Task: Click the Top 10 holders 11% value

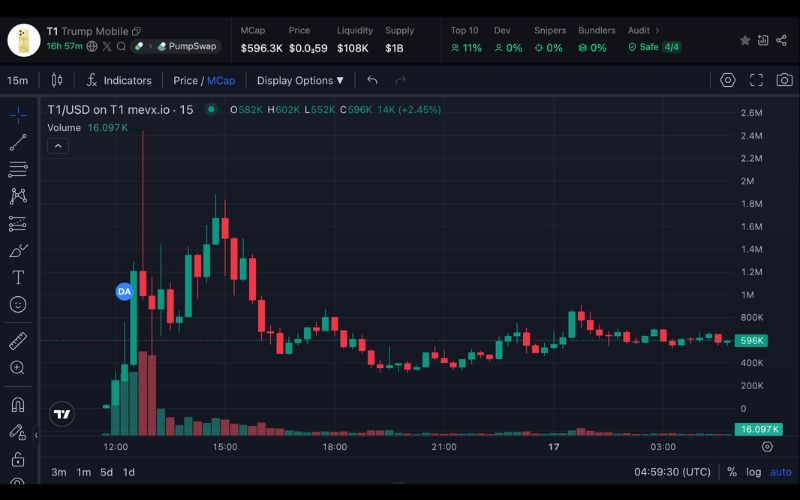Action: 466,48
